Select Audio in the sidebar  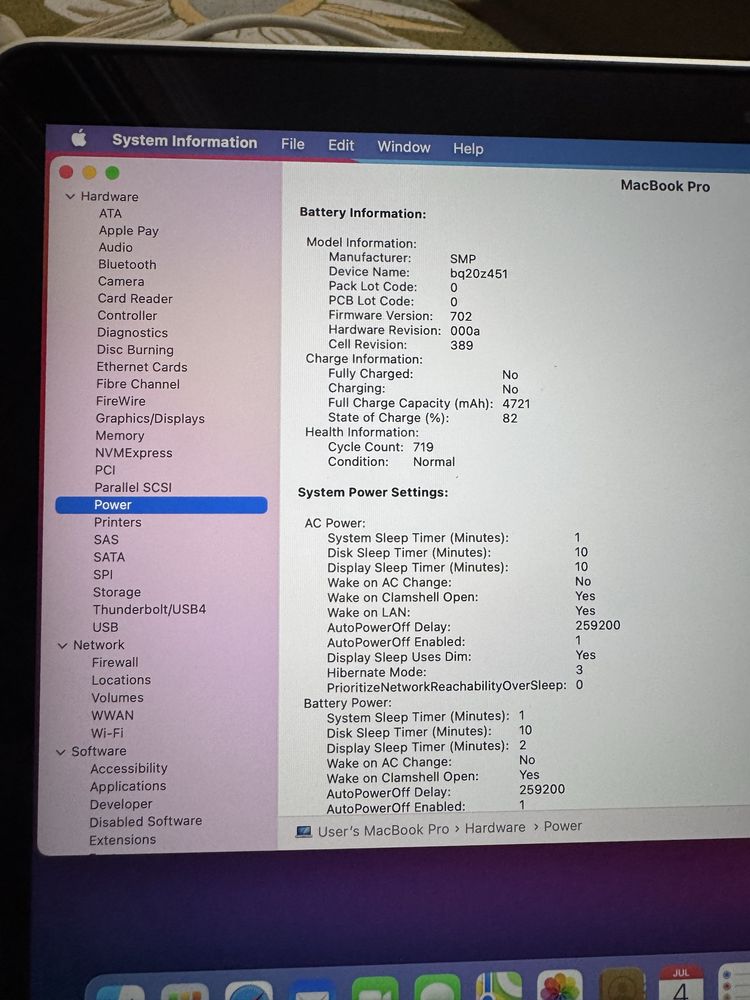tap(115, 247)
